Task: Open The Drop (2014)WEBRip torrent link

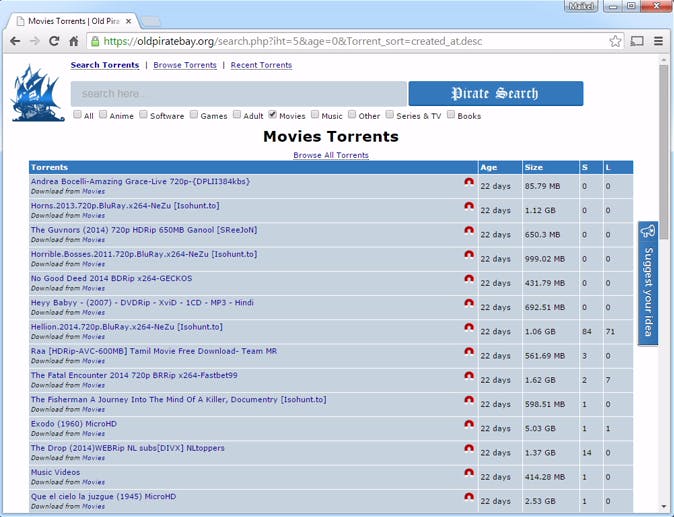Action: 128,448
